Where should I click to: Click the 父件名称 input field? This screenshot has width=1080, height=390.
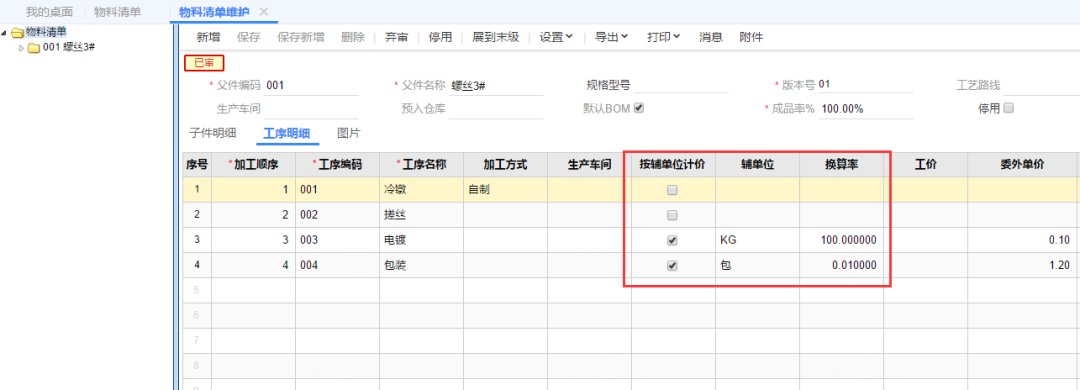[497, 85]
